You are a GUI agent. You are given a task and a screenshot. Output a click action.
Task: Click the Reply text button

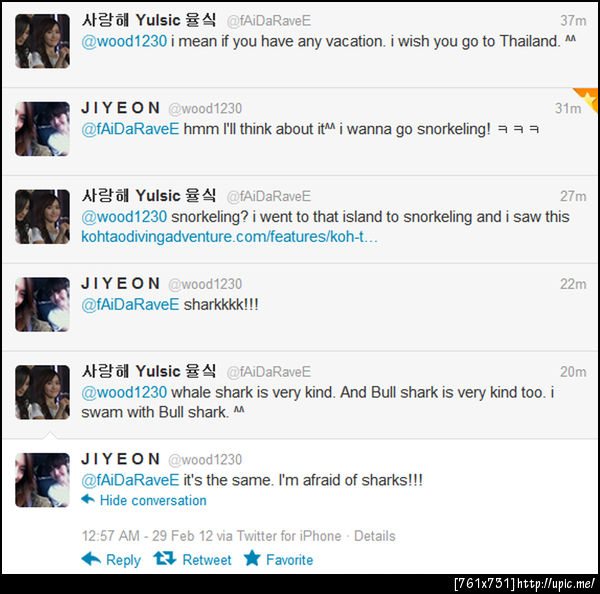pos(123,560)
